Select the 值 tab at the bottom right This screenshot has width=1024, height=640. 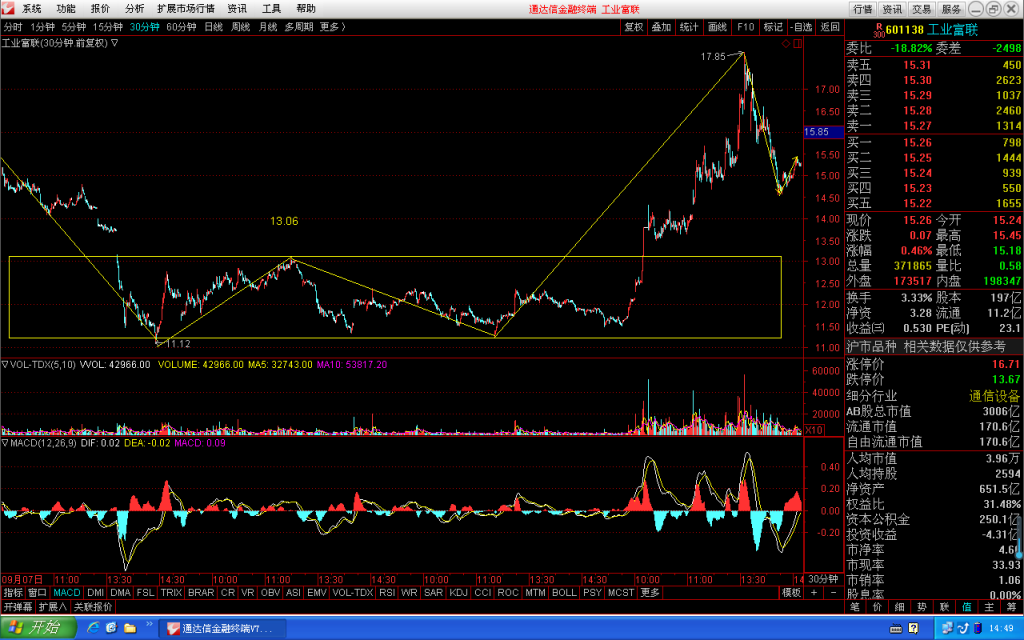point(967,607)
